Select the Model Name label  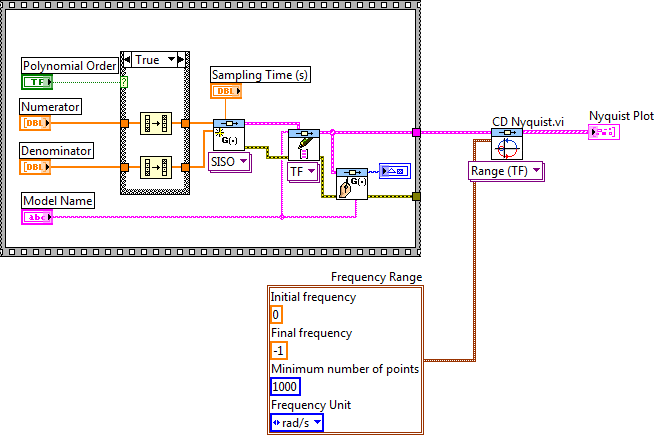tap(58, 200)
